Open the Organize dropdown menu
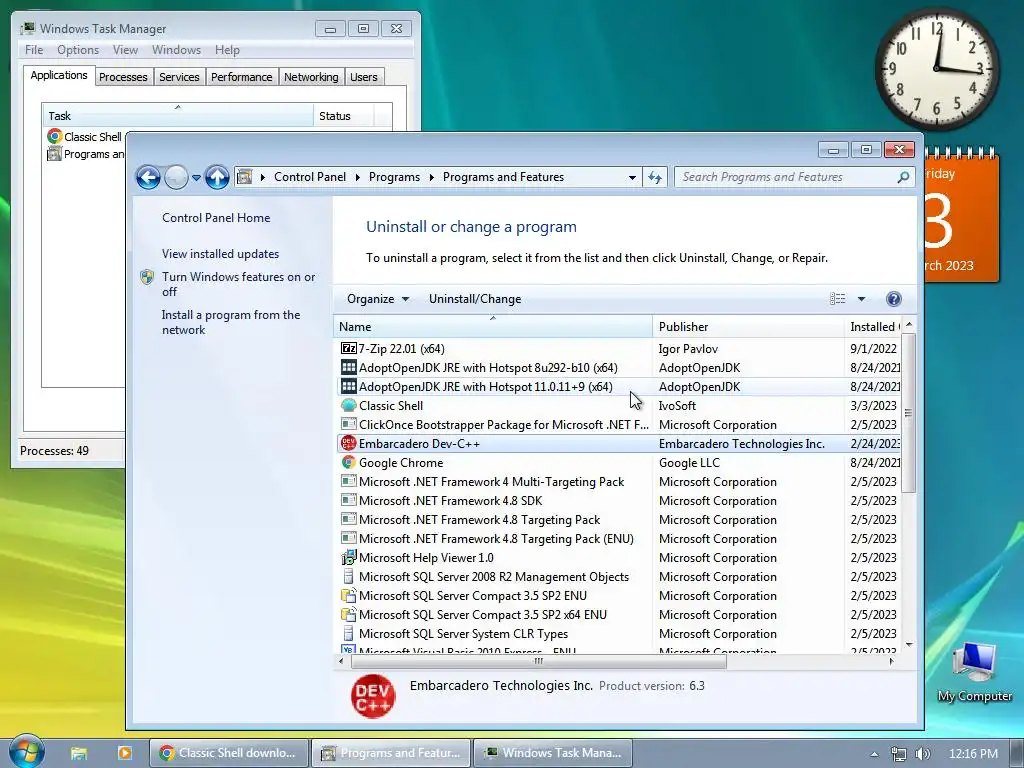The image size is (1024, 768). tap(377, 299)
